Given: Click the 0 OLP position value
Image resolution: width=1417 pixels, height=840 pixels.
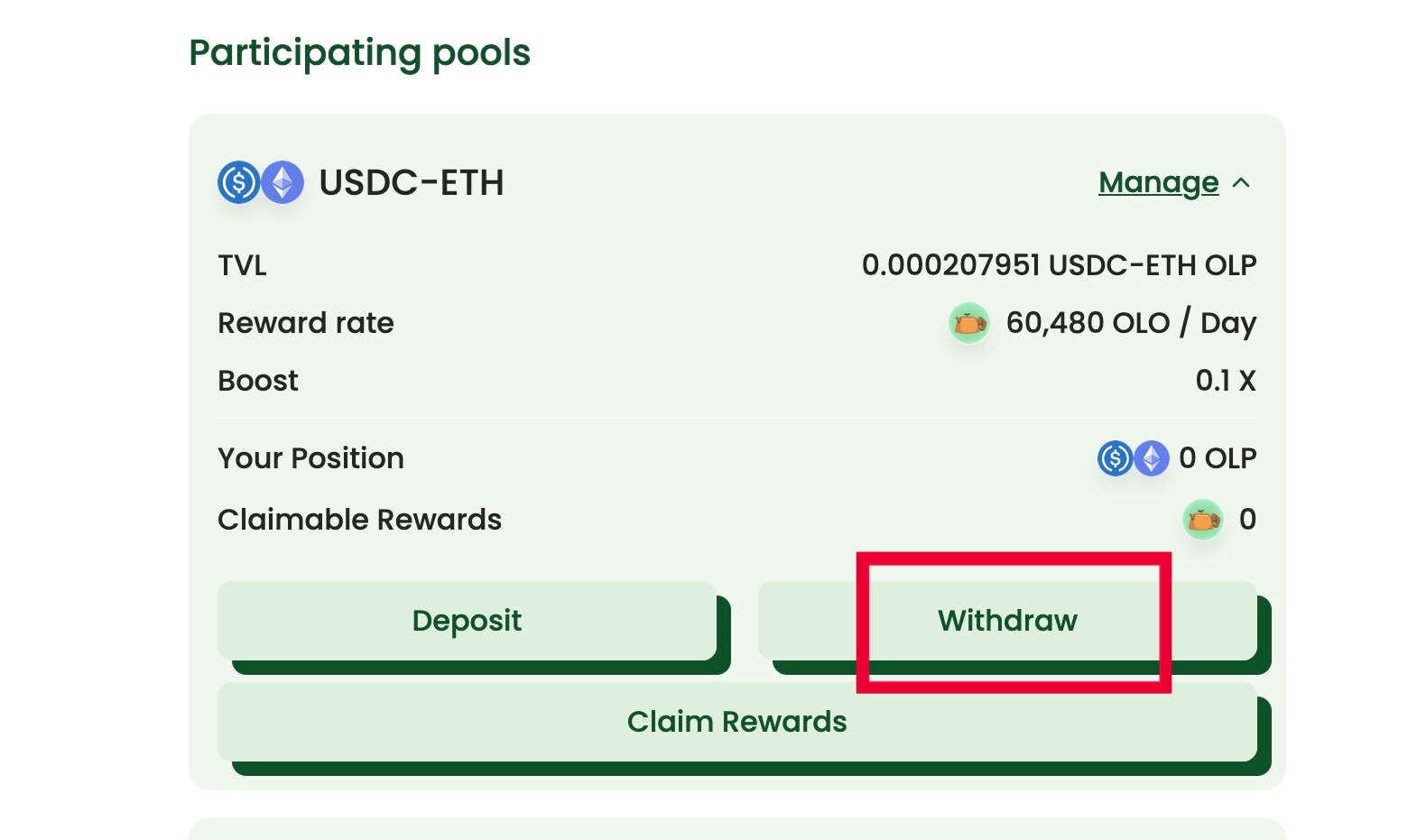Looking at the screenshot, I should tap(1218, 458).
